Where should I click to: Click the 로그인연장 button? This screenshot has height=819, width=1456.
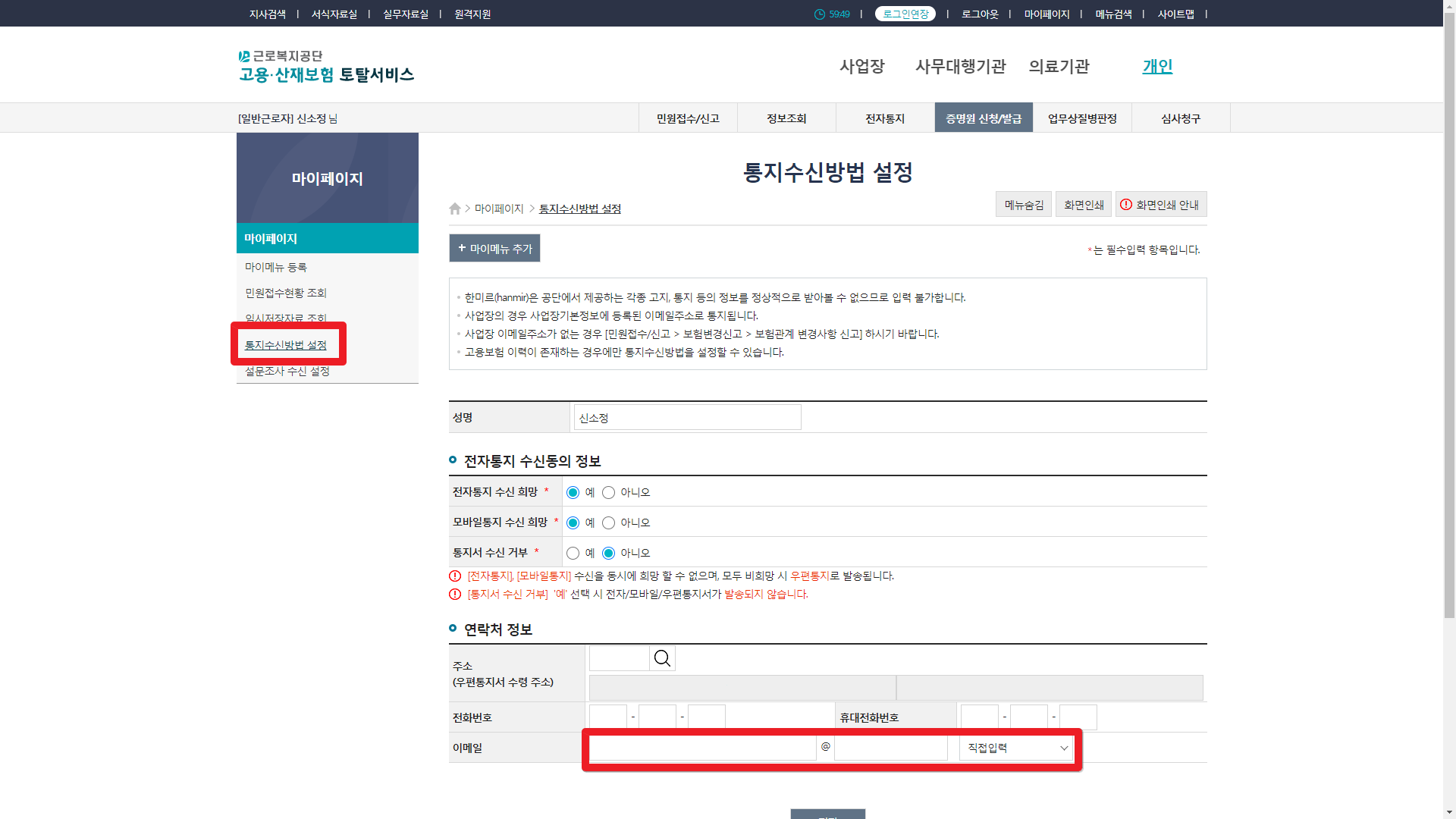click(905, 14)
